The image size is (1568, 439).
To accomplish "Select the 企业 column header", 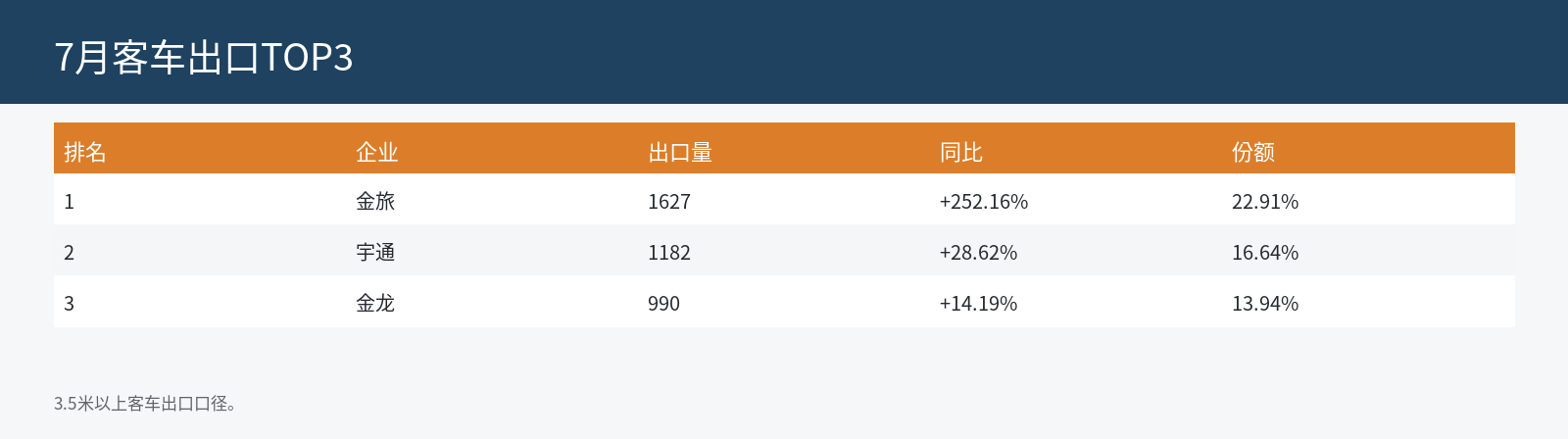I will point(377,152).
